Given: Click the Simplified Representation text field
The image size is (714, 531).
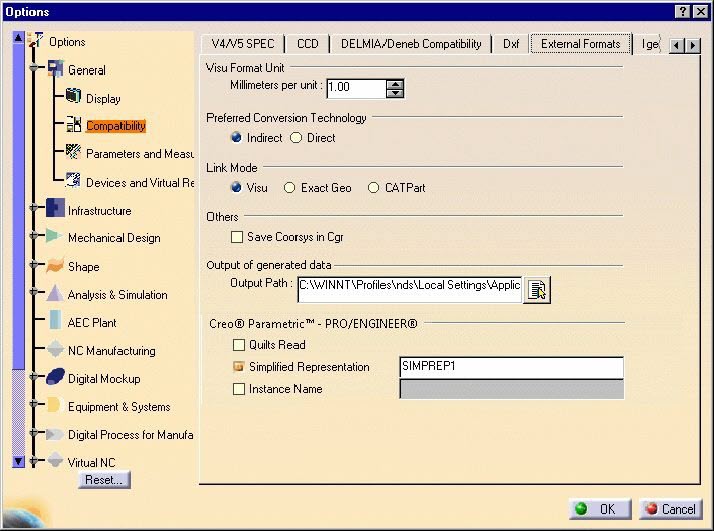Looking at the screenshot, I should (x=511, y=367).
